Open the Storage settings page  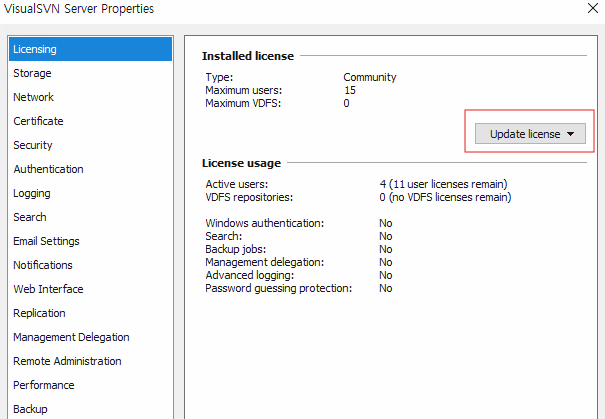[90, 73]
